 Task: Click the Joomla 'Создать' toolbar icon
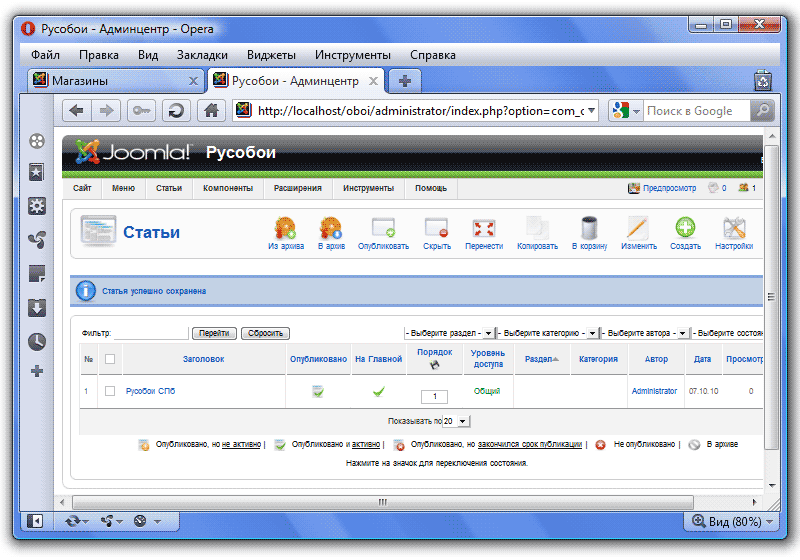point(685,230)
